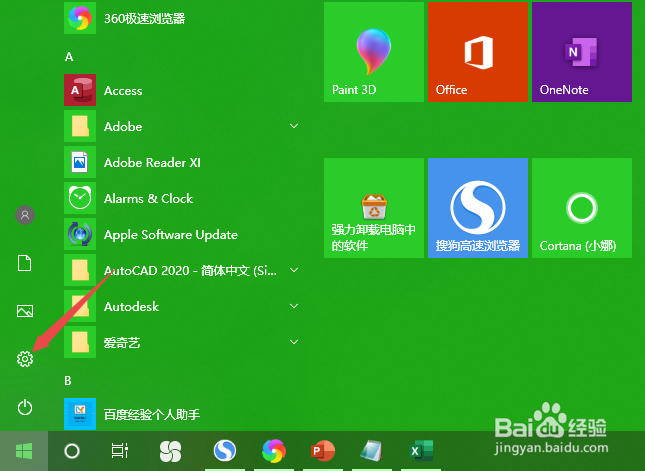Image resolution: width=645 pixels, height=471 pixels.
Task: Switch to Excel on taskbar
Action: [x=421, y=451]
